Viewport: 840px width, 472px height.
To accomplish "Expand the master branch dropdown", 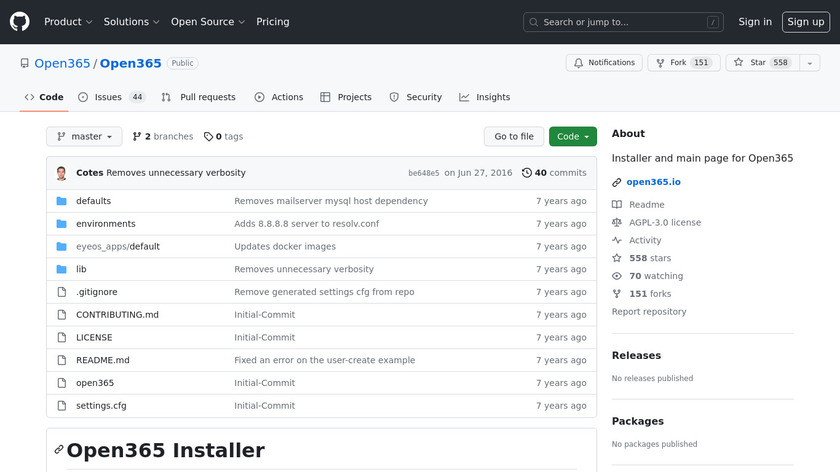I will pos(84,137).
